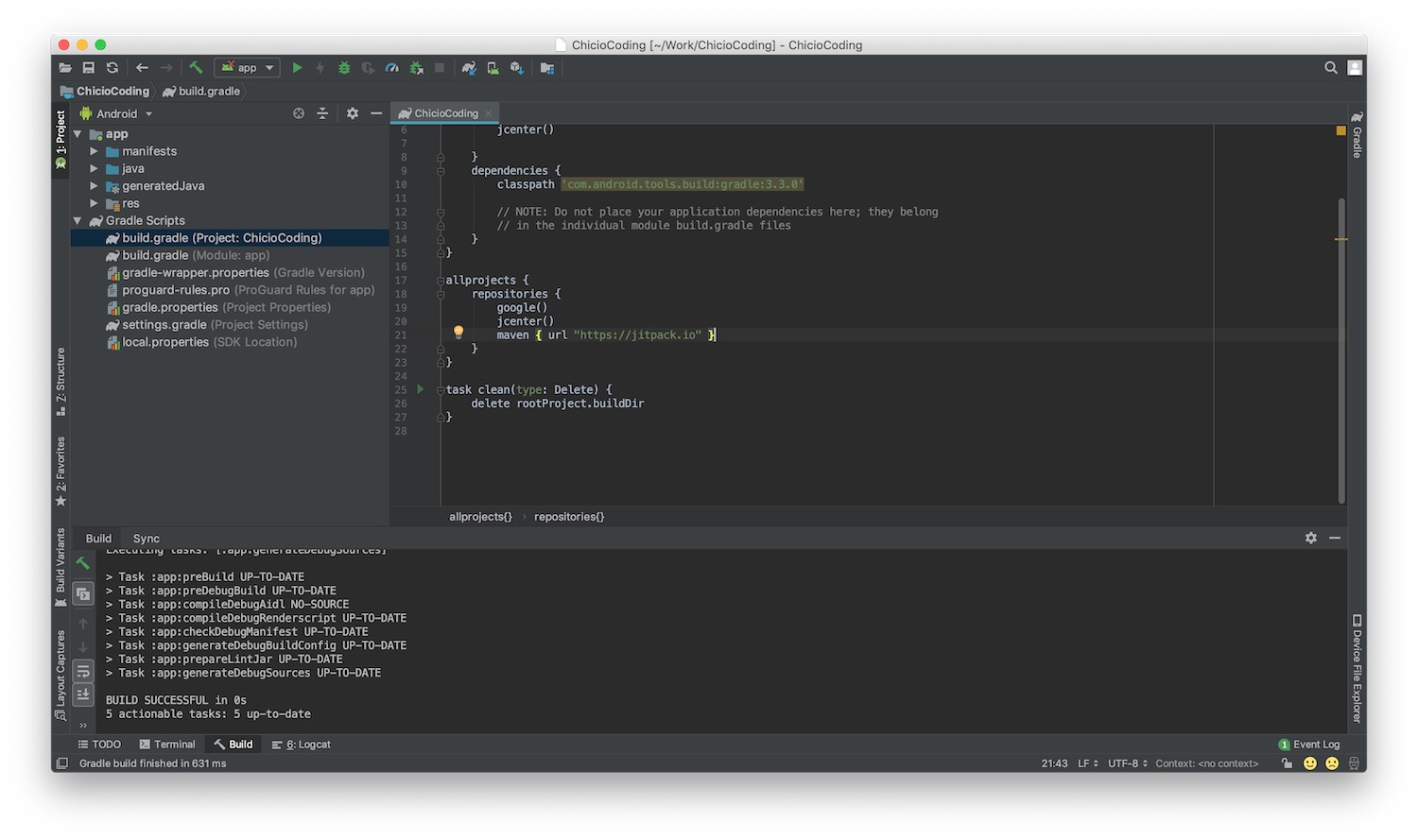The height and width of the screenshot is (840, 1418).
Task: Open SDK Manager icon in toolbar
Action: click(x=517, y=68)
